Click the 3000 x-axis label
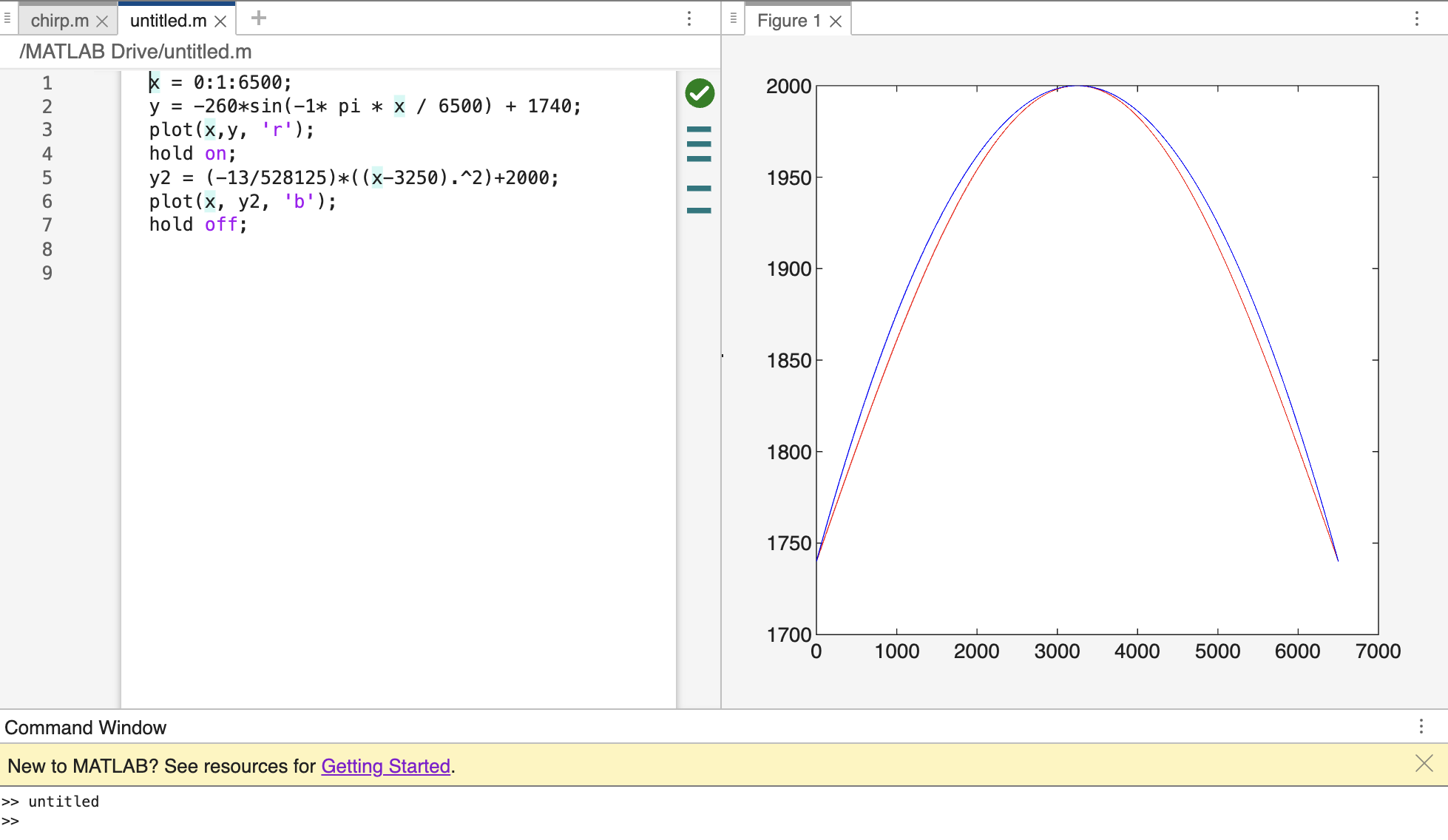The image size is (1448, 840). 1057,651
